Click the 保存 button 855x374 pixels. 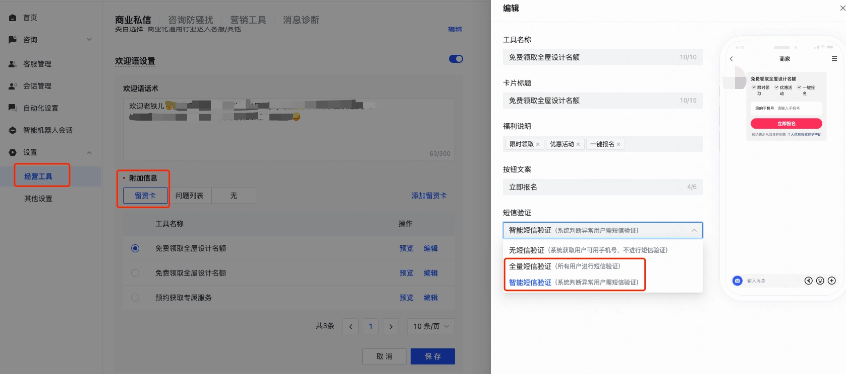tap(433, 356)
